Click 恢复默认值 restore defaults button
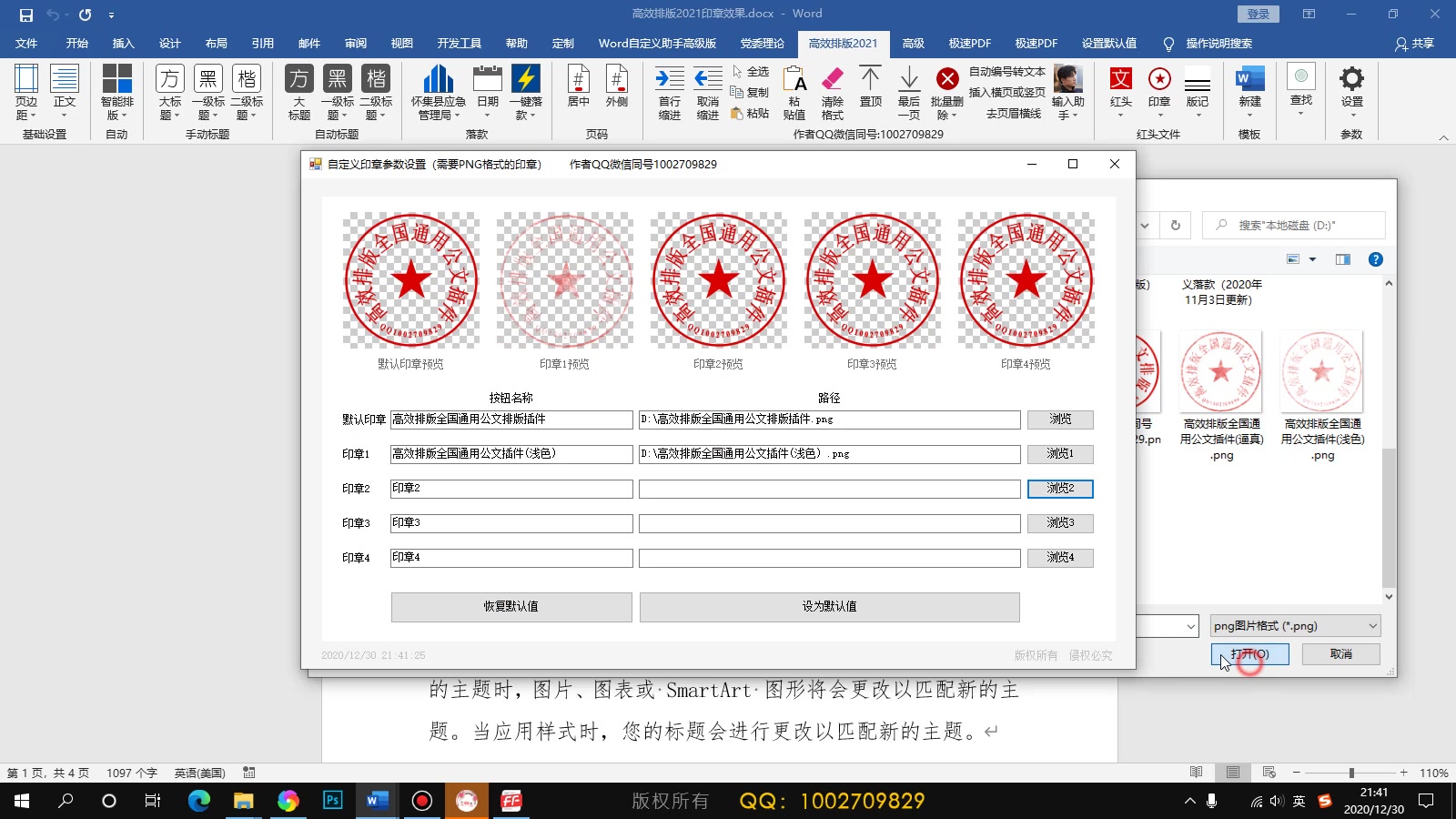The width and height of the screenshot is (1456, 819). click(x=511, y=607)
